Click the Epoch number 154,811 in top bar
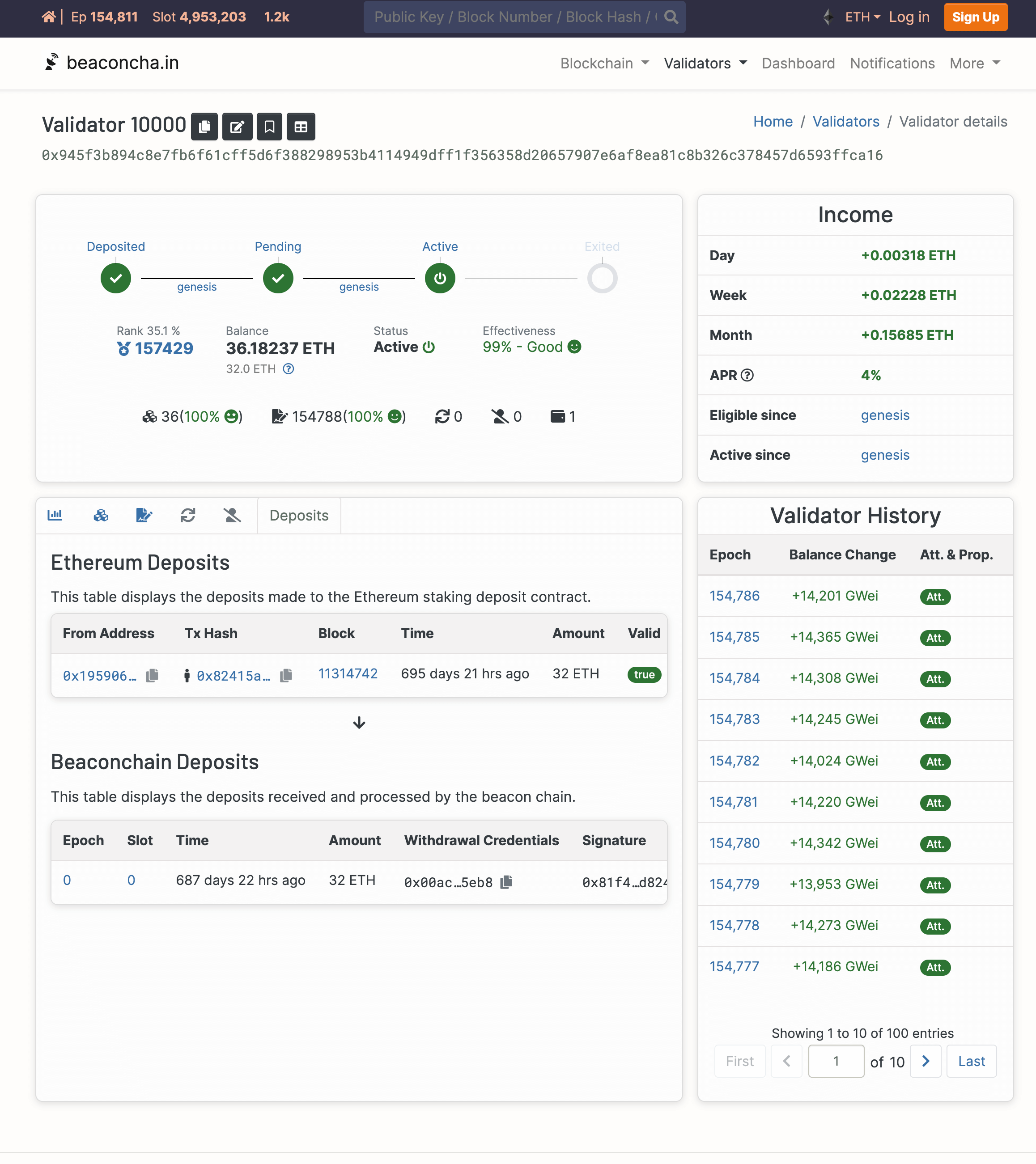Image resolution: width=1036 pixels, height=1164 pixels. click(x=114, y=17)
